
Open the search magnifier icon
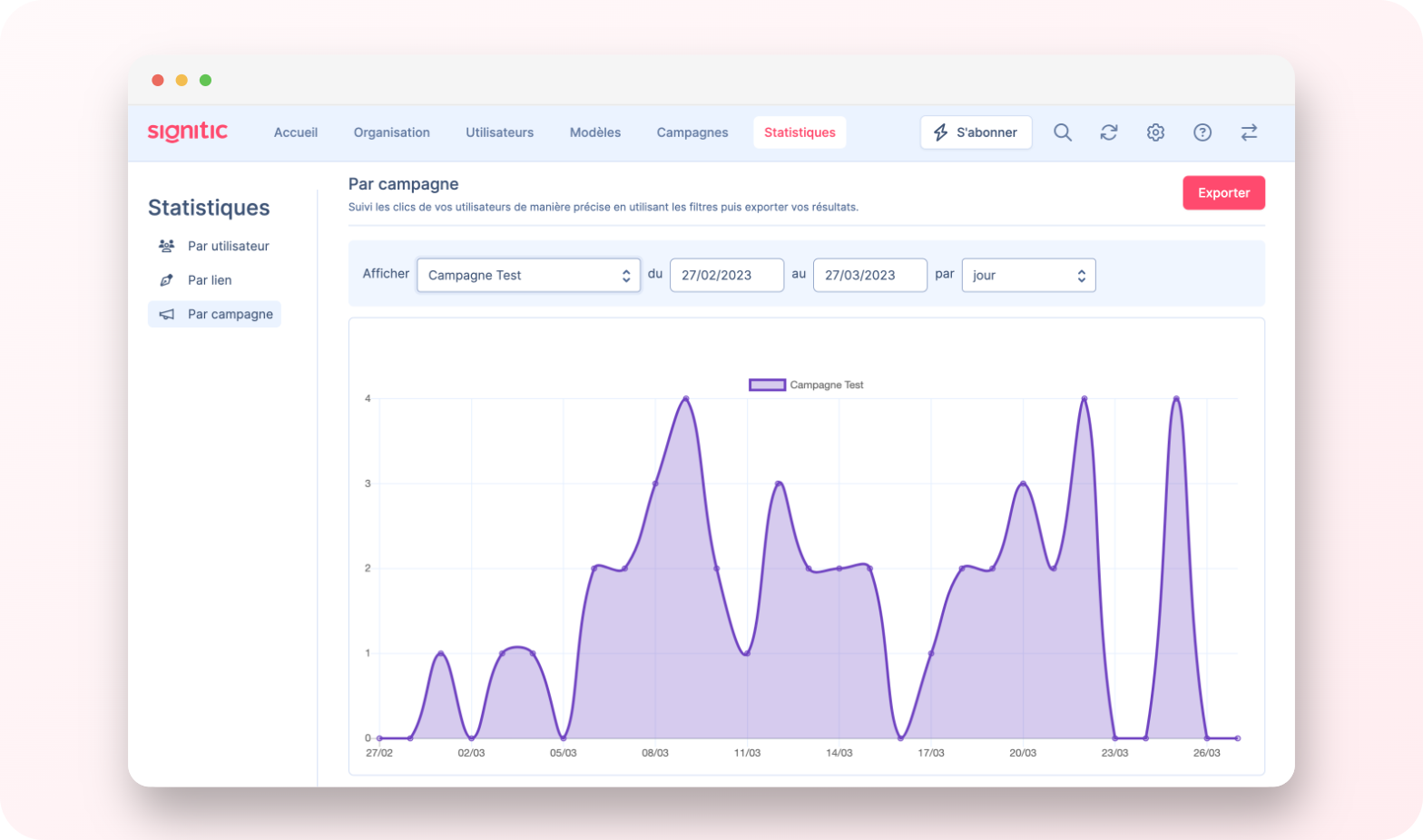[1063, 132]
